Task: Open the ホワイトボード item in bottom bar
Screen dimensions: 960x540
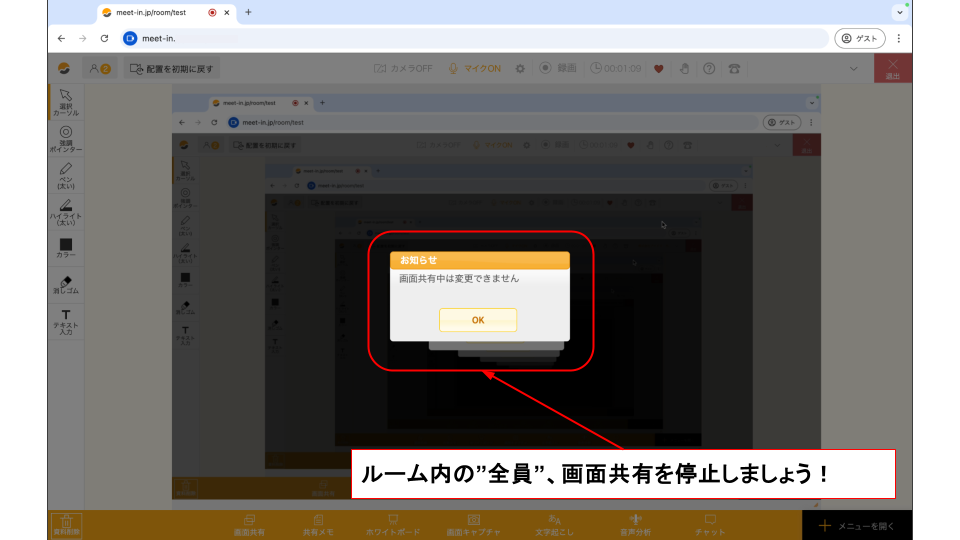Action: (x=393, y=524)
